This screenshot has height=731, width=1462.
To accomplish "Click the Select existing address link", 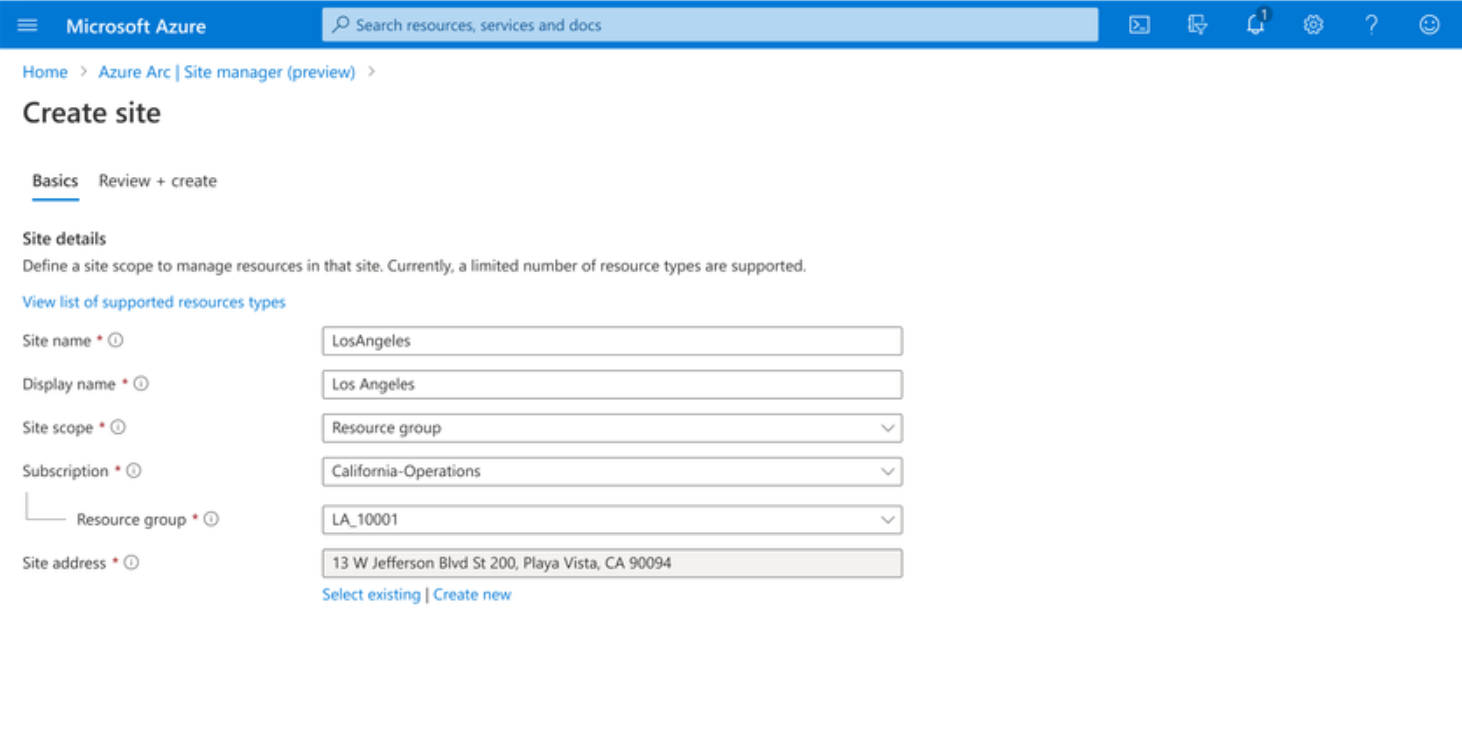I will click(371, 594).
